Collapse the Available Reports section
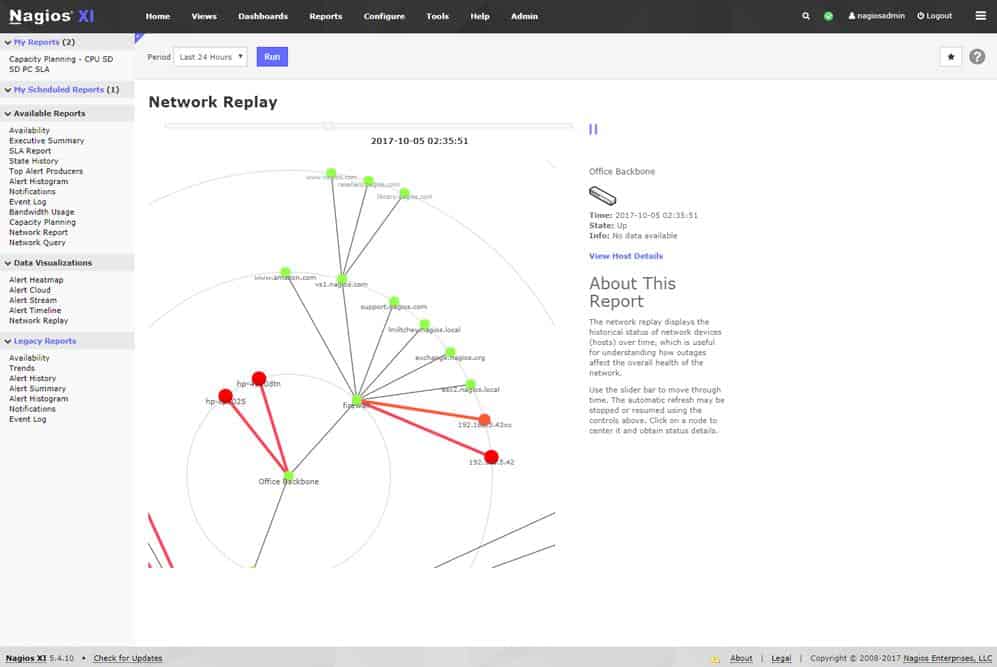This screenshot has height=667, width=997. (x=8, y=114)
